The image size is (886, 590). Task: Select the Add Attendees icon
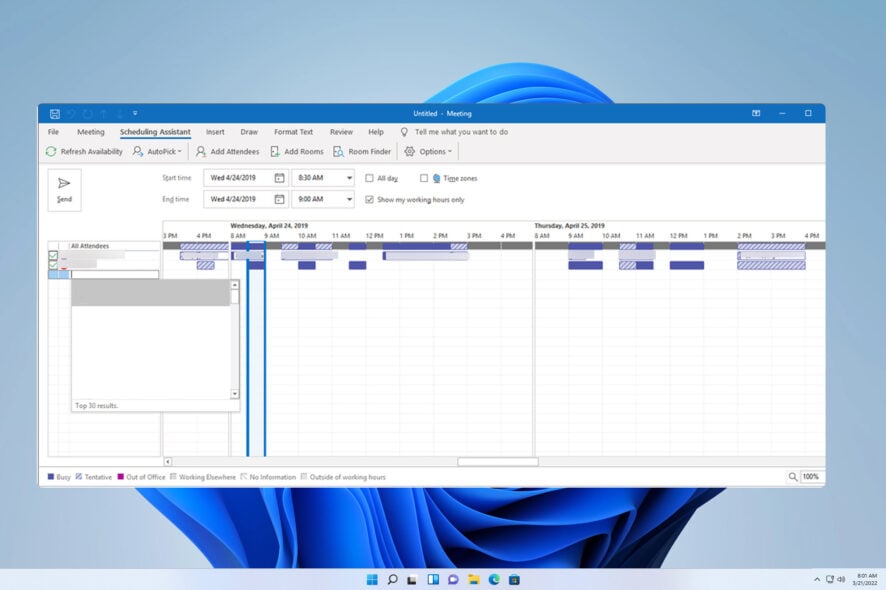coord(202,151)
